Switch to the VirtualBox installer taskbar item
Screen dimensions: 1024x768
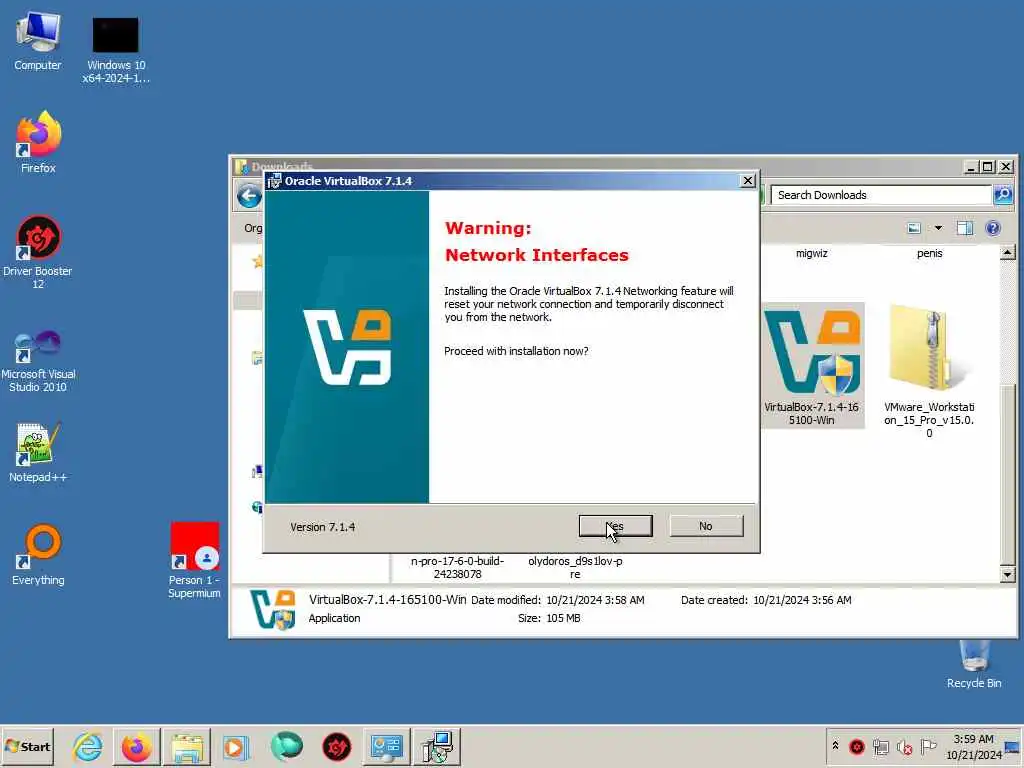[x=437, y=747]
